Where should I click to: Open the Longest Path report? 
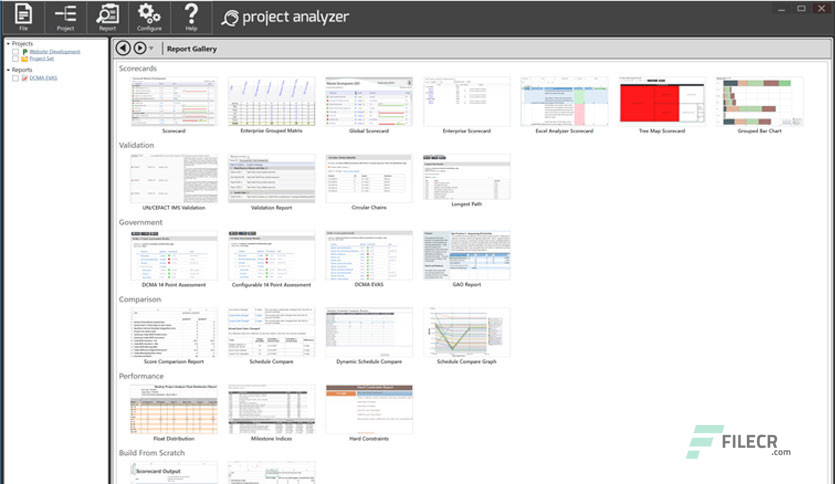point(467,176)
